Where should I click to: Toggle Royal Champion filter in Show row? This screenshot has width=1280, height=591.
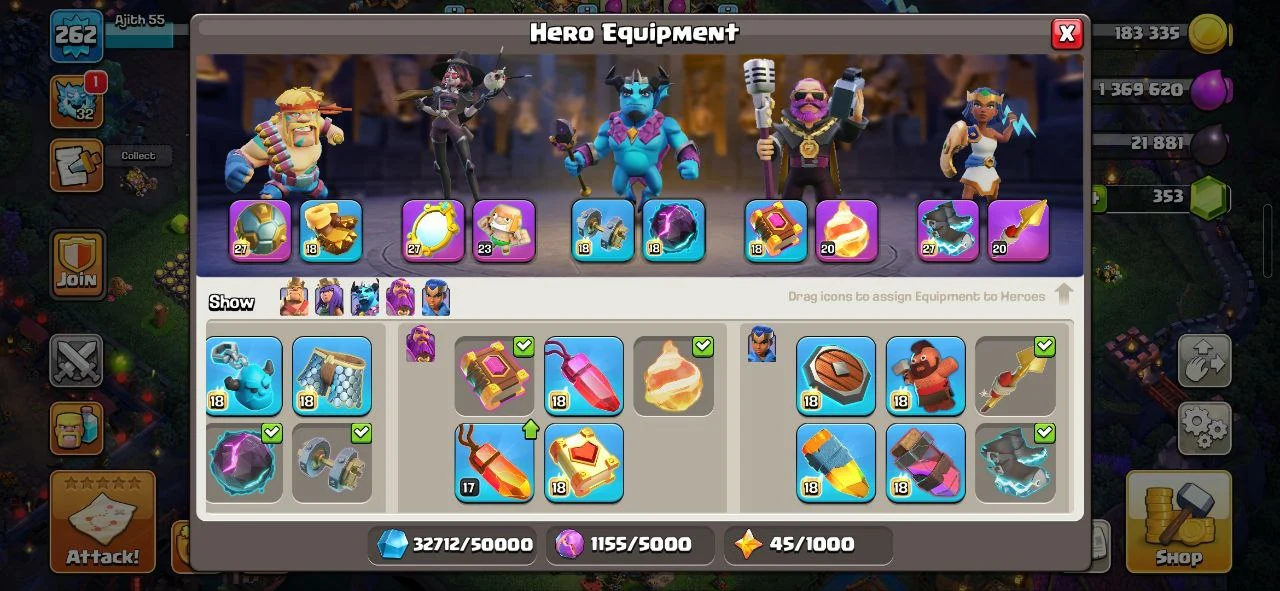tap(436, 298)
